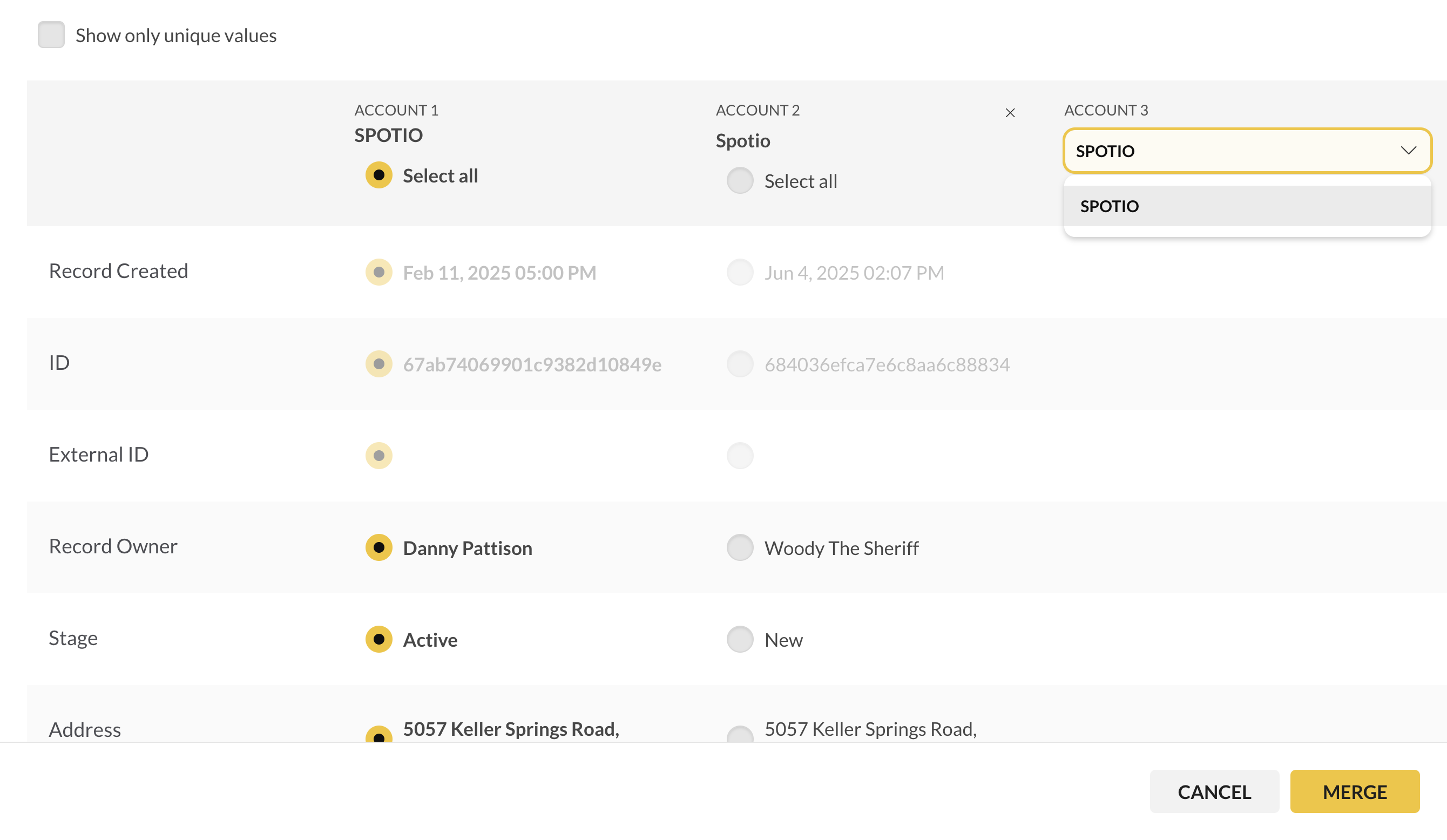Image resolution: width=1447 pixels, height=840 pixels.
Task: Click the External ID row label
Action: 99,455
